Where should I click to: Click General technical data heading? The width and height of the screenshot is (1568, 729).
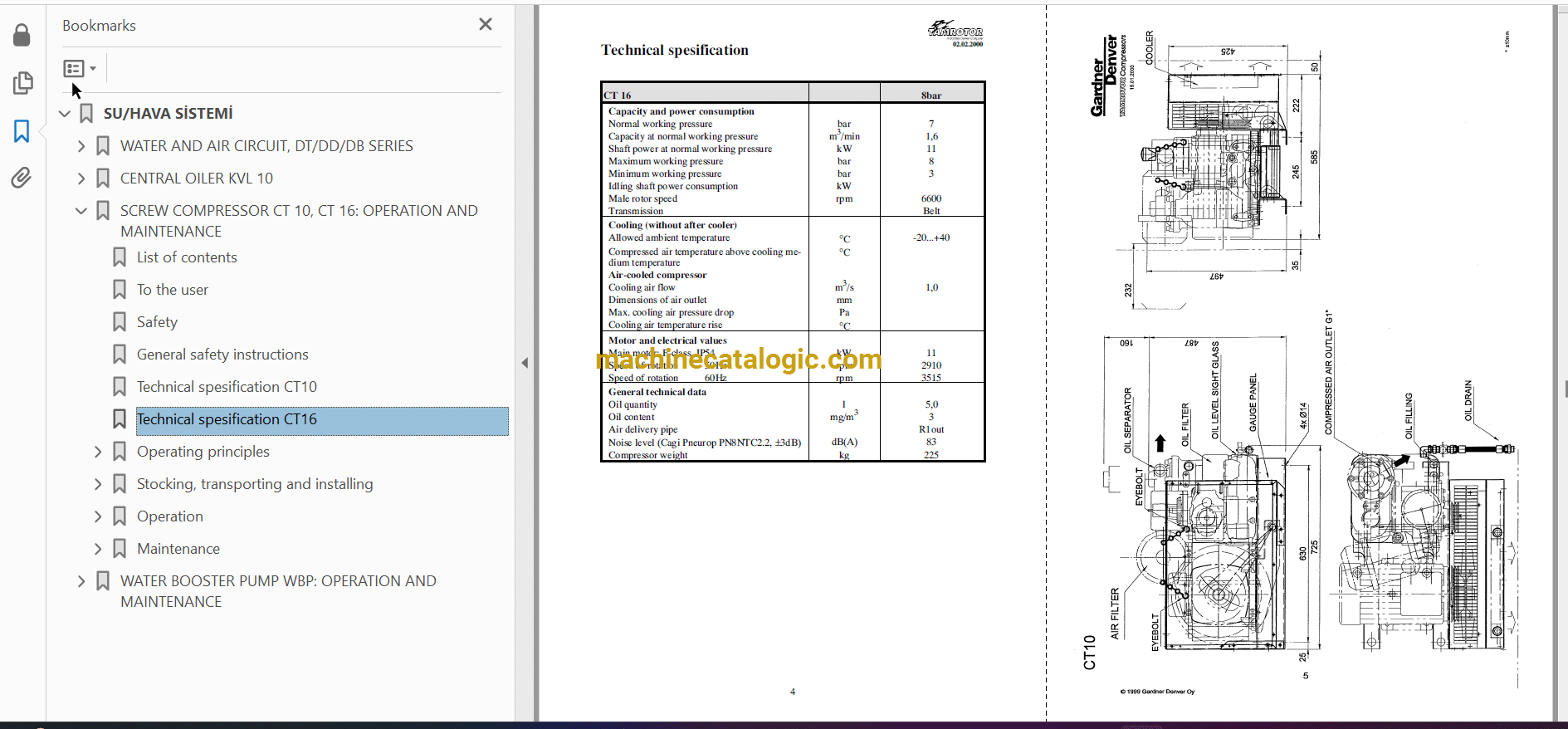tap(657, 392)
